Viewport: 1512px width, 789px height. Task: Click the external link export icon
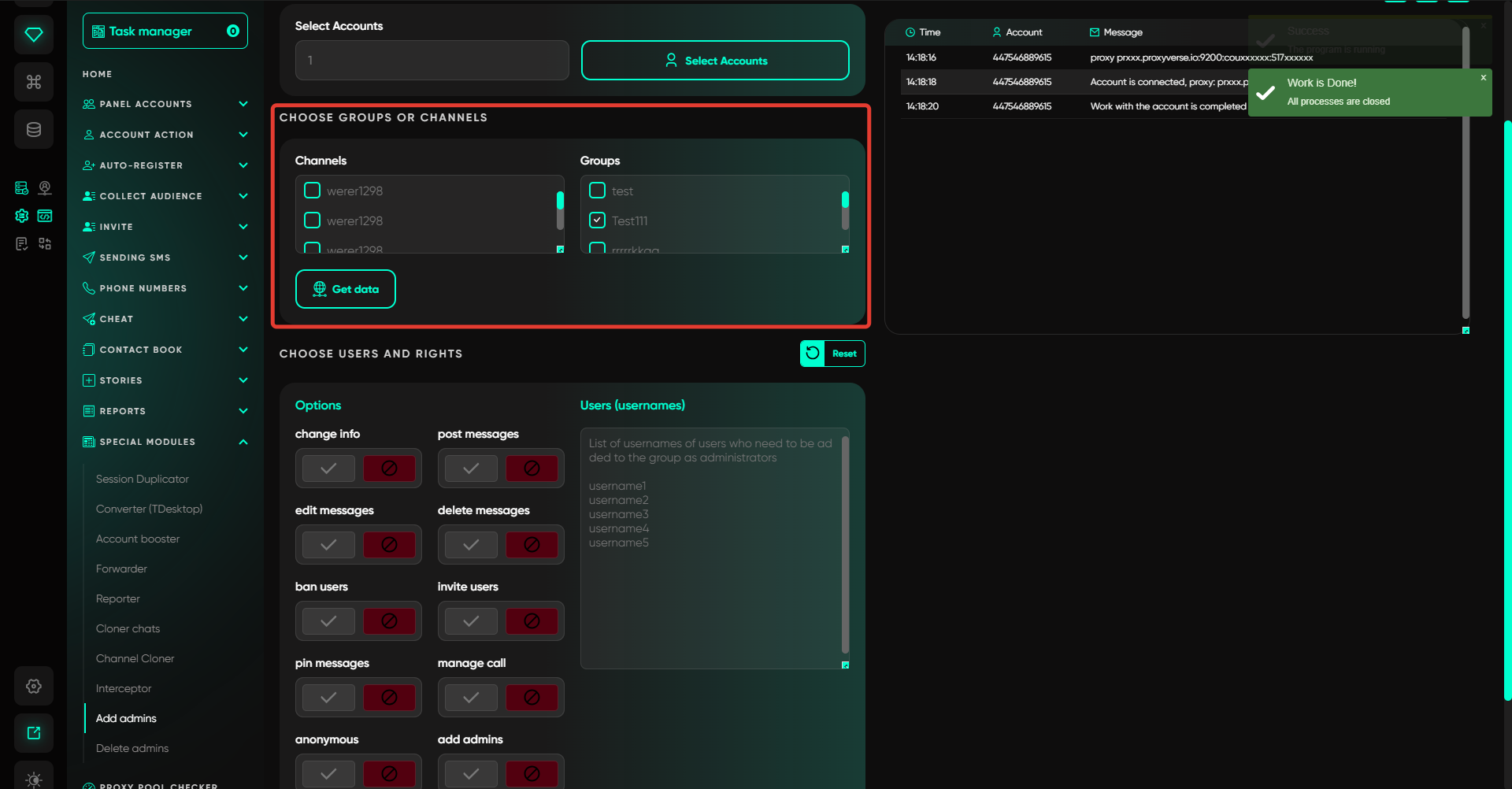(x=34, y=733)
